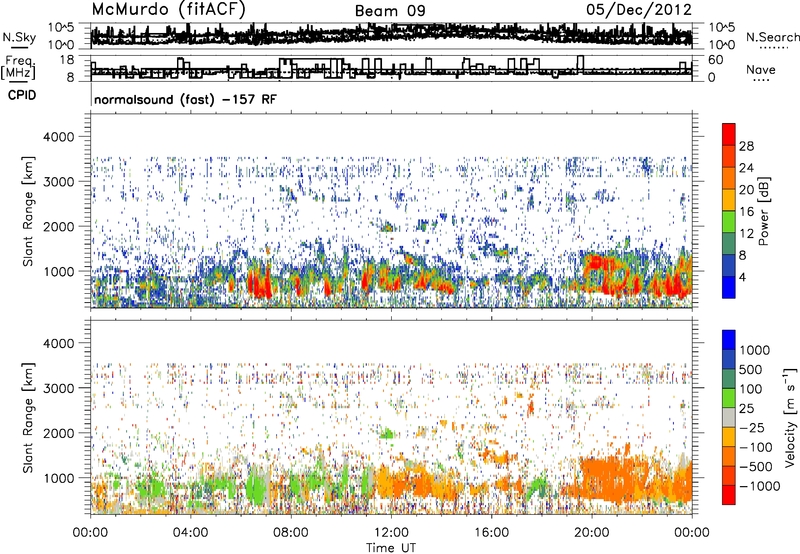Pick the red top segment of power colorbar
This screenshot has height=554, width=800.
729,134
